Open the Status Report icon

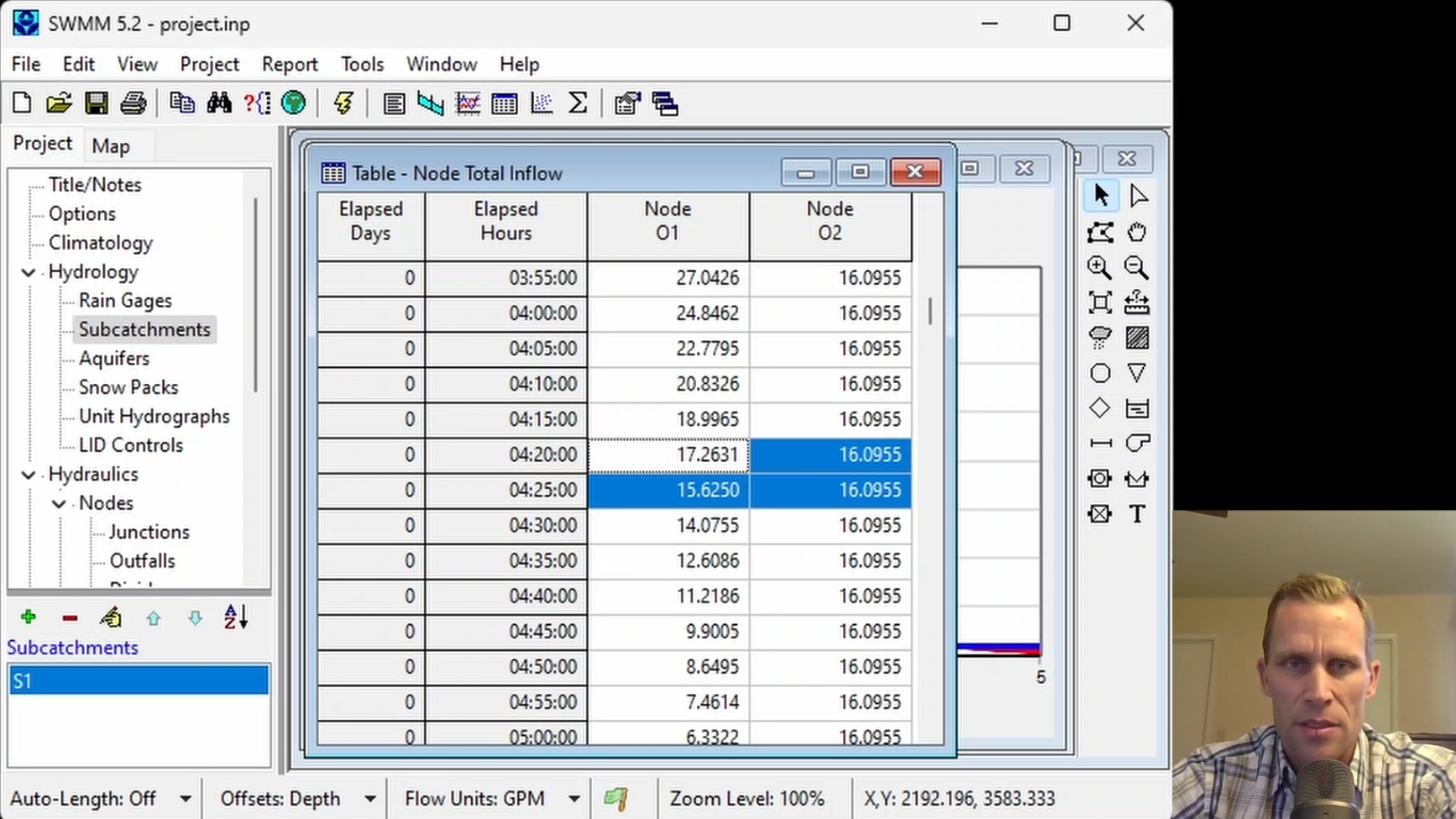tap(394, 103)
